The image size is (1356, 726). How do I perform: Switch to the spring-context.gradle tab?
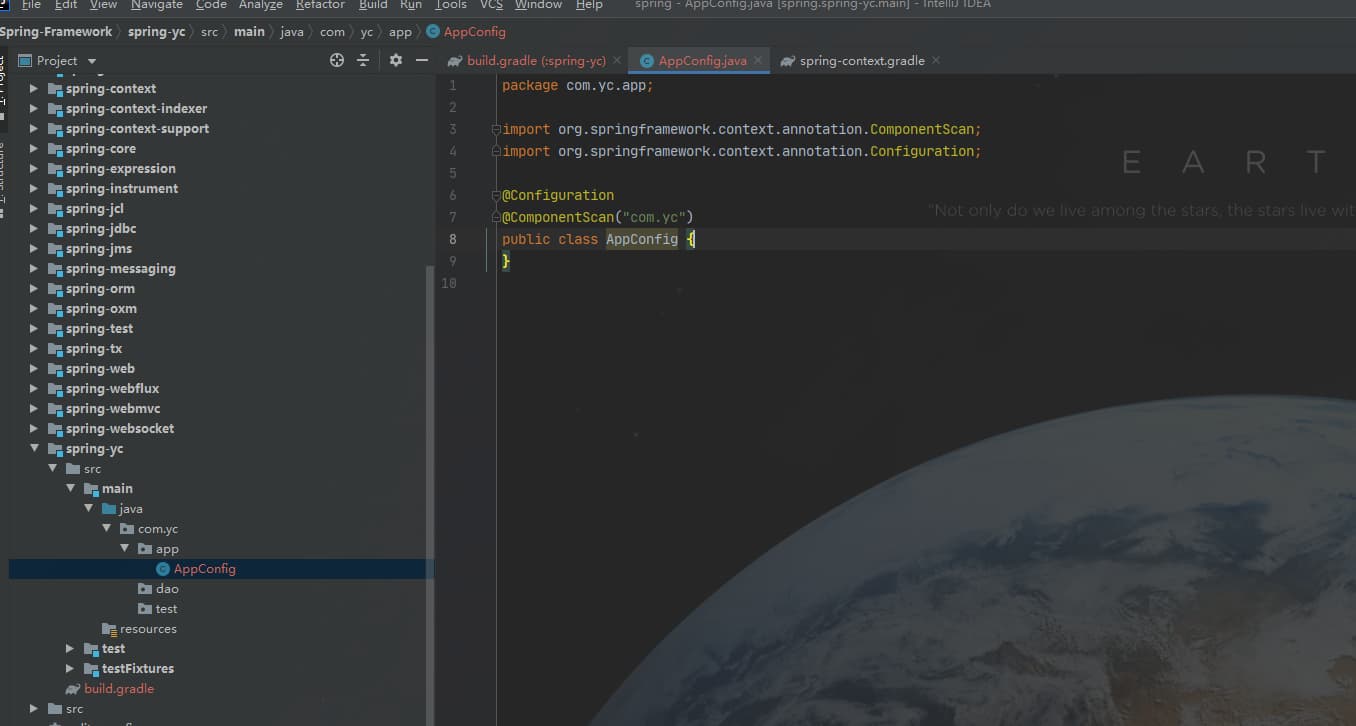click(862, 61)
